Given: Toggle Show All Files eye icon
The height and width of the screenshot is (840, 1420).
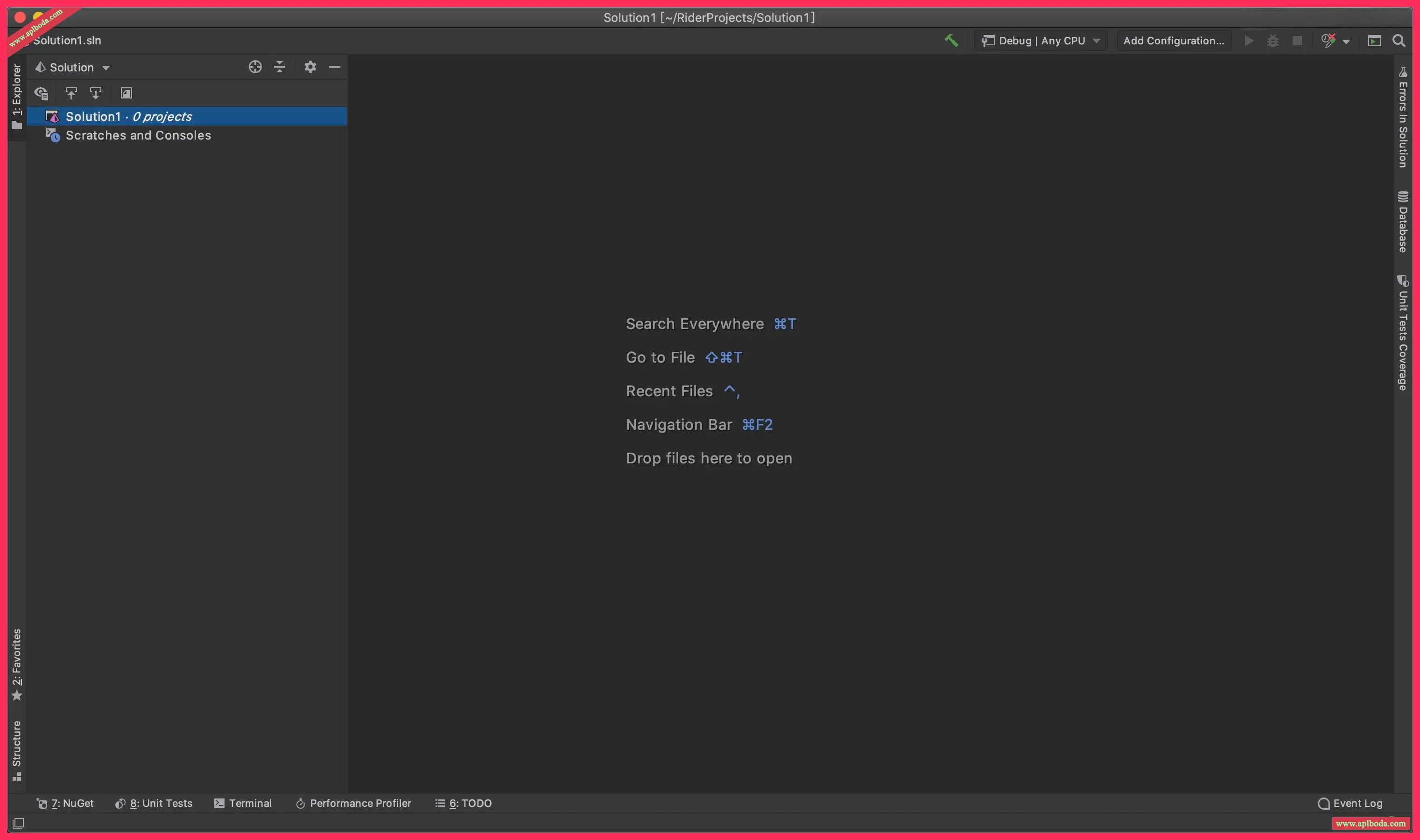Looking at the screenshot, I should click(x=42, y=93).
